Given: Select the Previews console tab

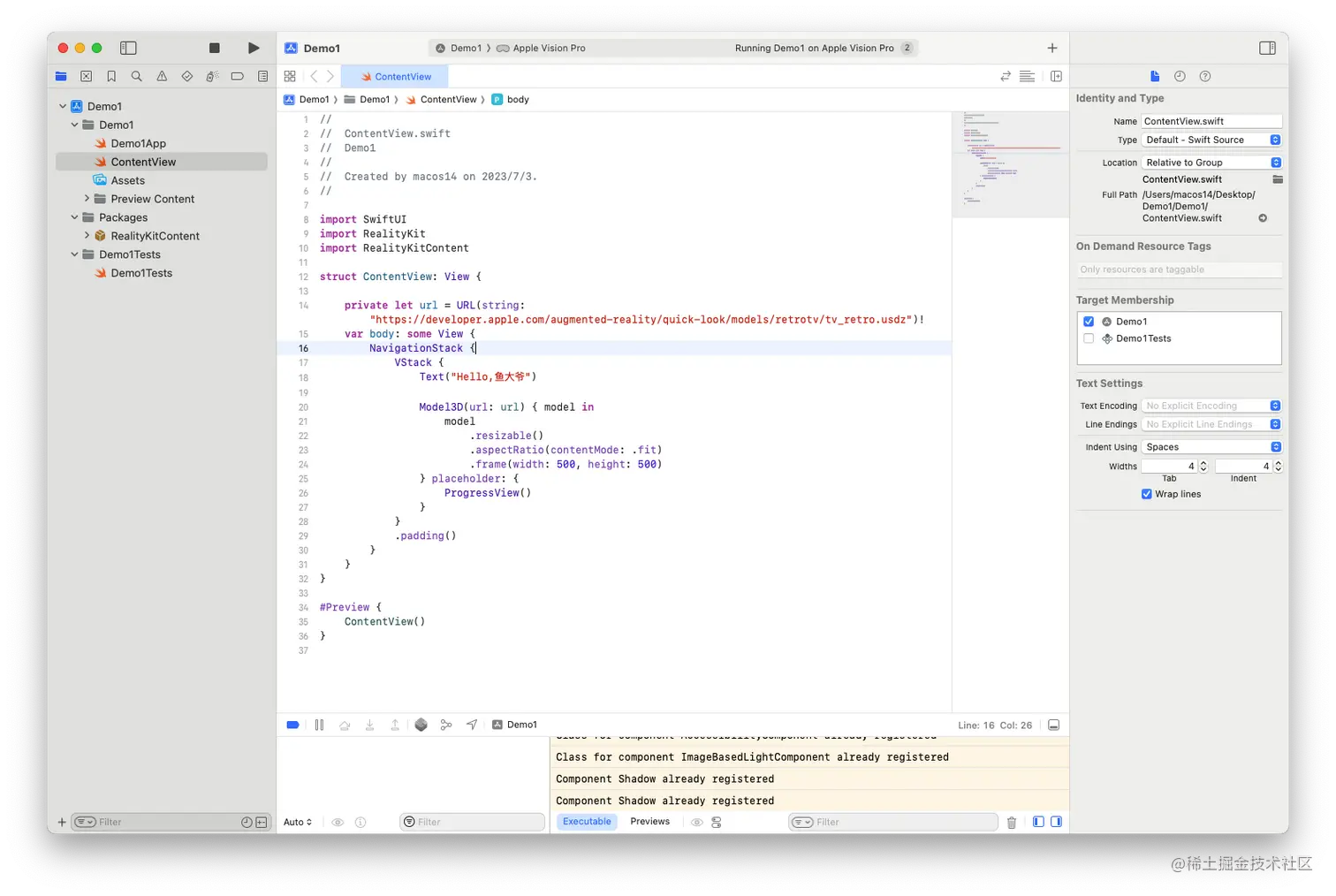Looking at the screenshot, I should 649,822.
